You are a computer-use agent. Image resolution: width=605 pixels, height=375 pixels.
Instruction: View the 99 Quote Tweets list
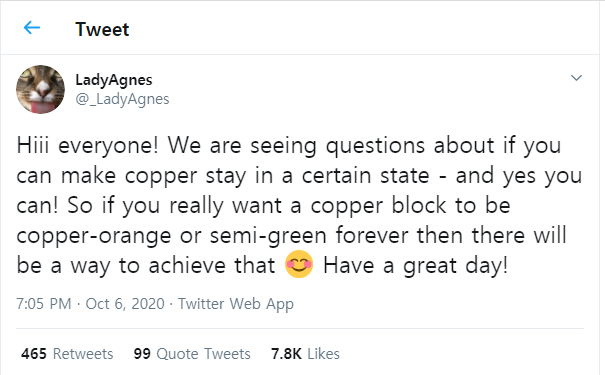click(192, 354)
